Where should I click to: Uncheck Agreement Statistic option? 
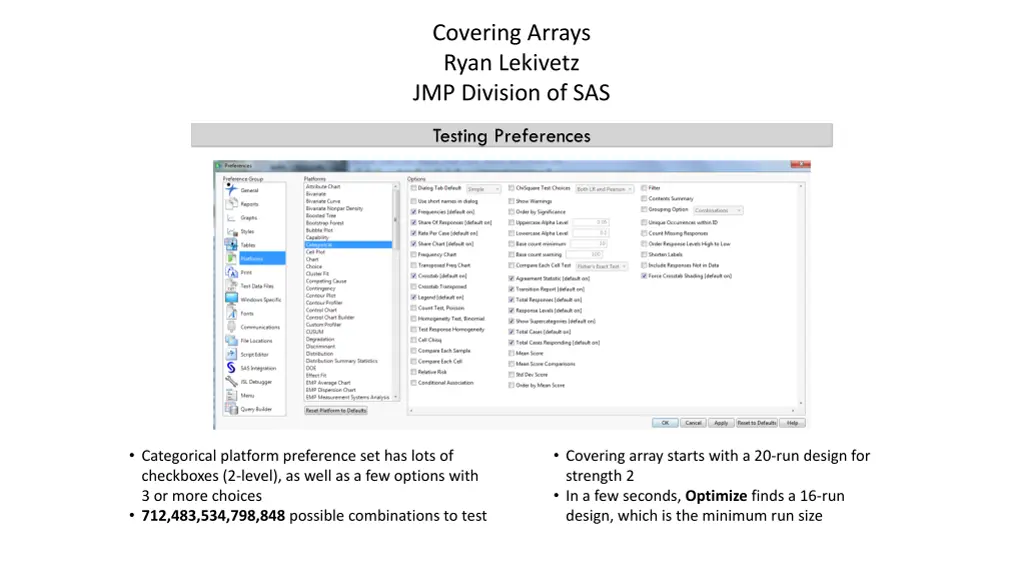511,278
